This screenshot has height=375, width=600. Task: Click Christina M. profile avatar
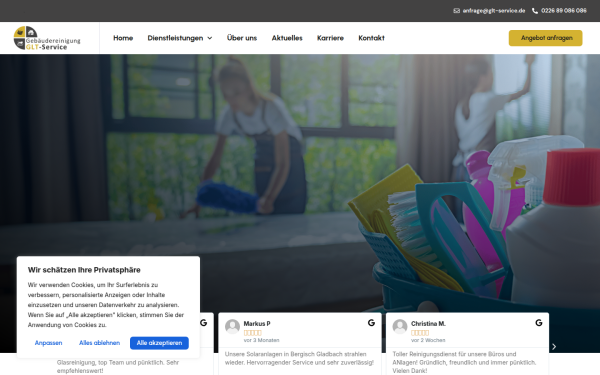click(400, 327)
